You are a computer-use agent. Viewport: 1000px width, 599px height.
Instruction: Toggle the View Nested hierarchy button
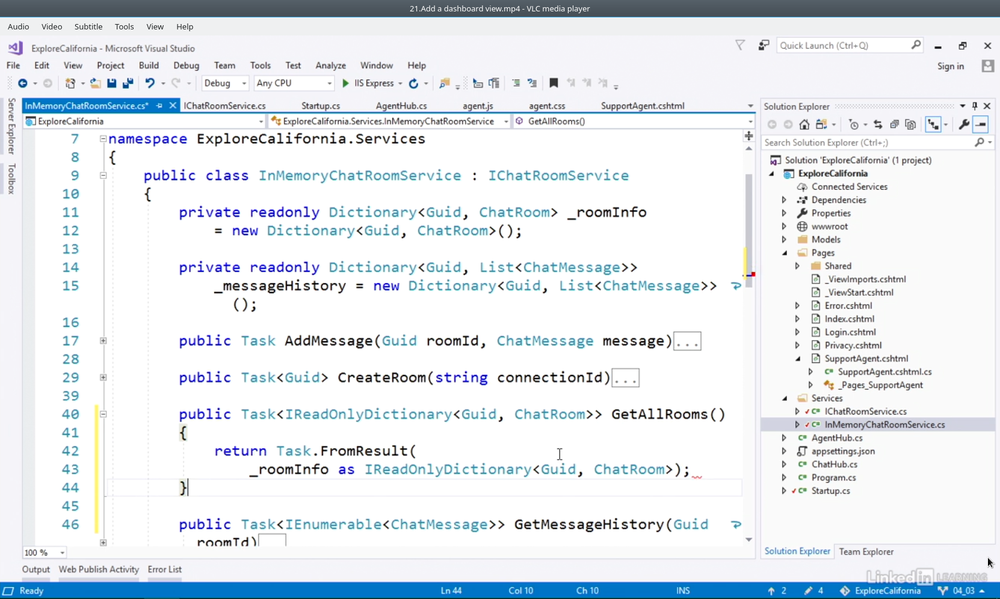(x=934, y=124)
